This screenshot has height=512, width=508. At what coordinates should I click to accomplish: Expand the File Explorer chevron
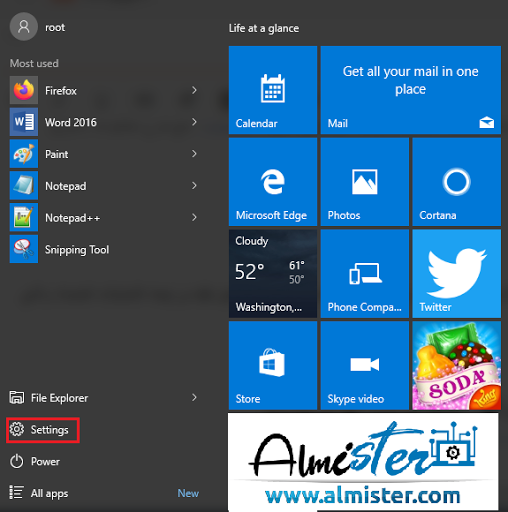pyautogui.click(x=194, y=397)
